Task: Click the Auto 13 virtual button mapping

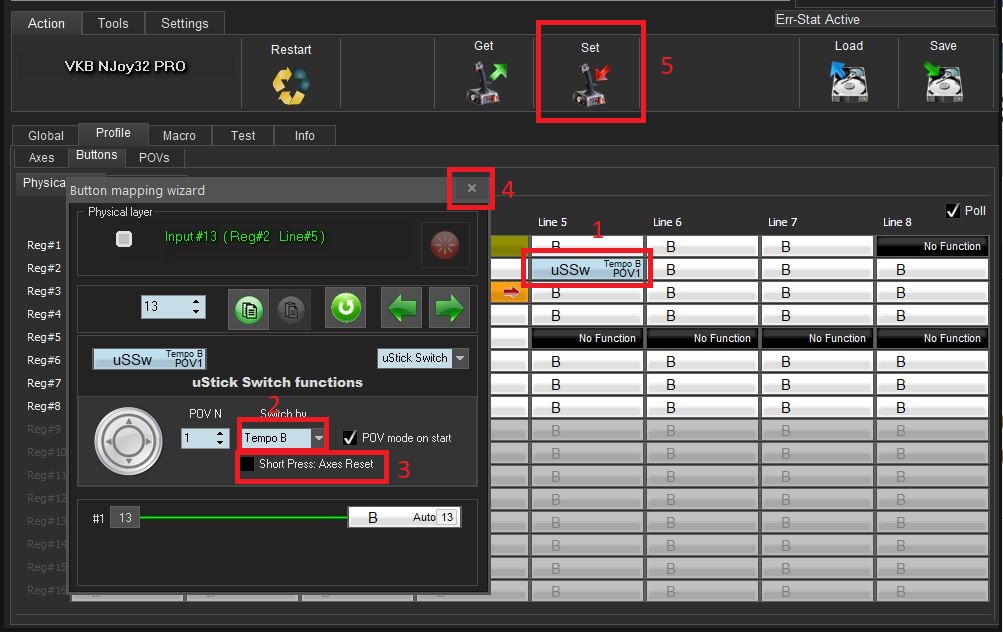Action: point(403,518)
